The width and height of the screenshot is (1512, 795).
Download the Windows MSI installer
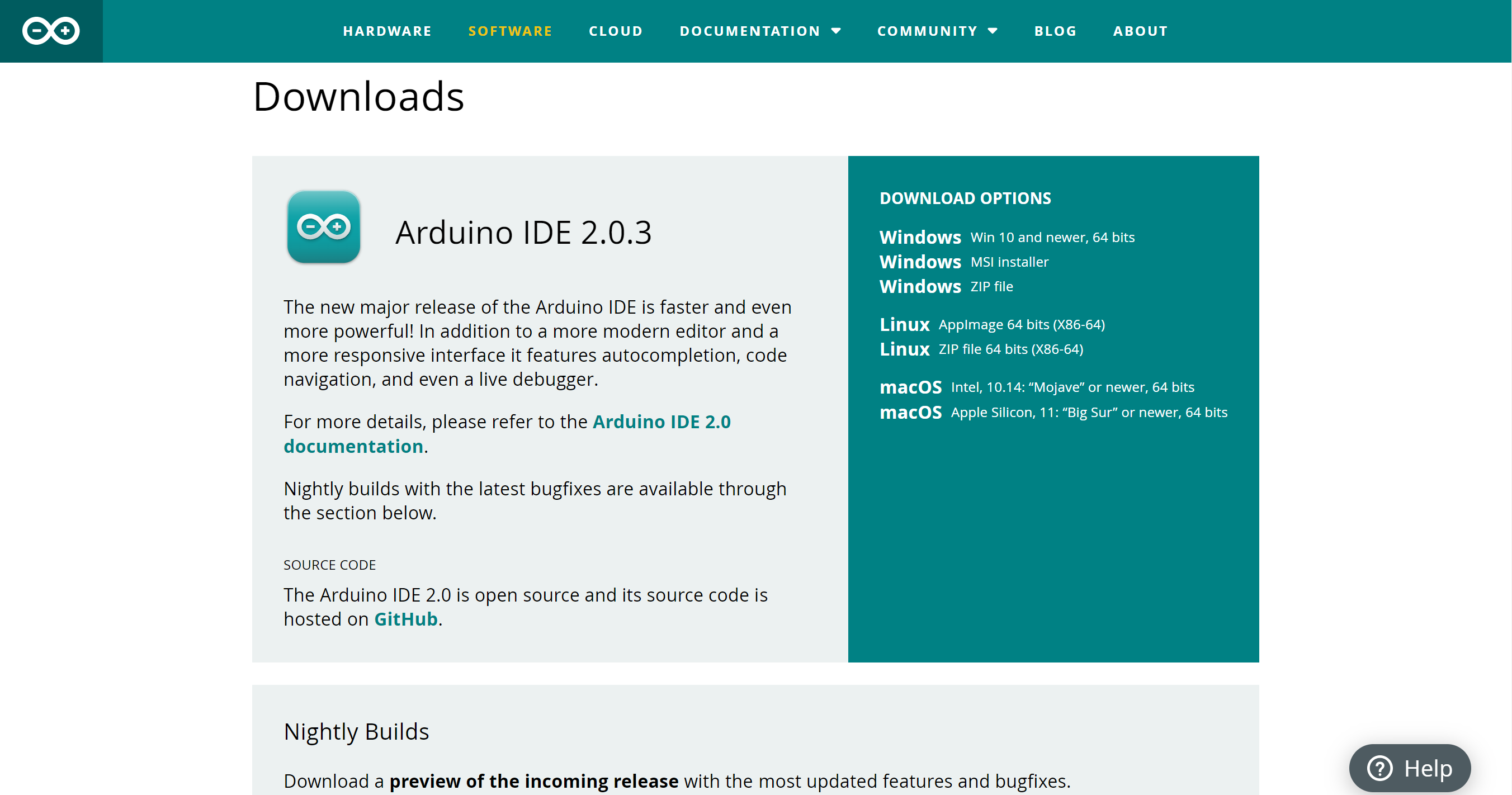(964, 262)
